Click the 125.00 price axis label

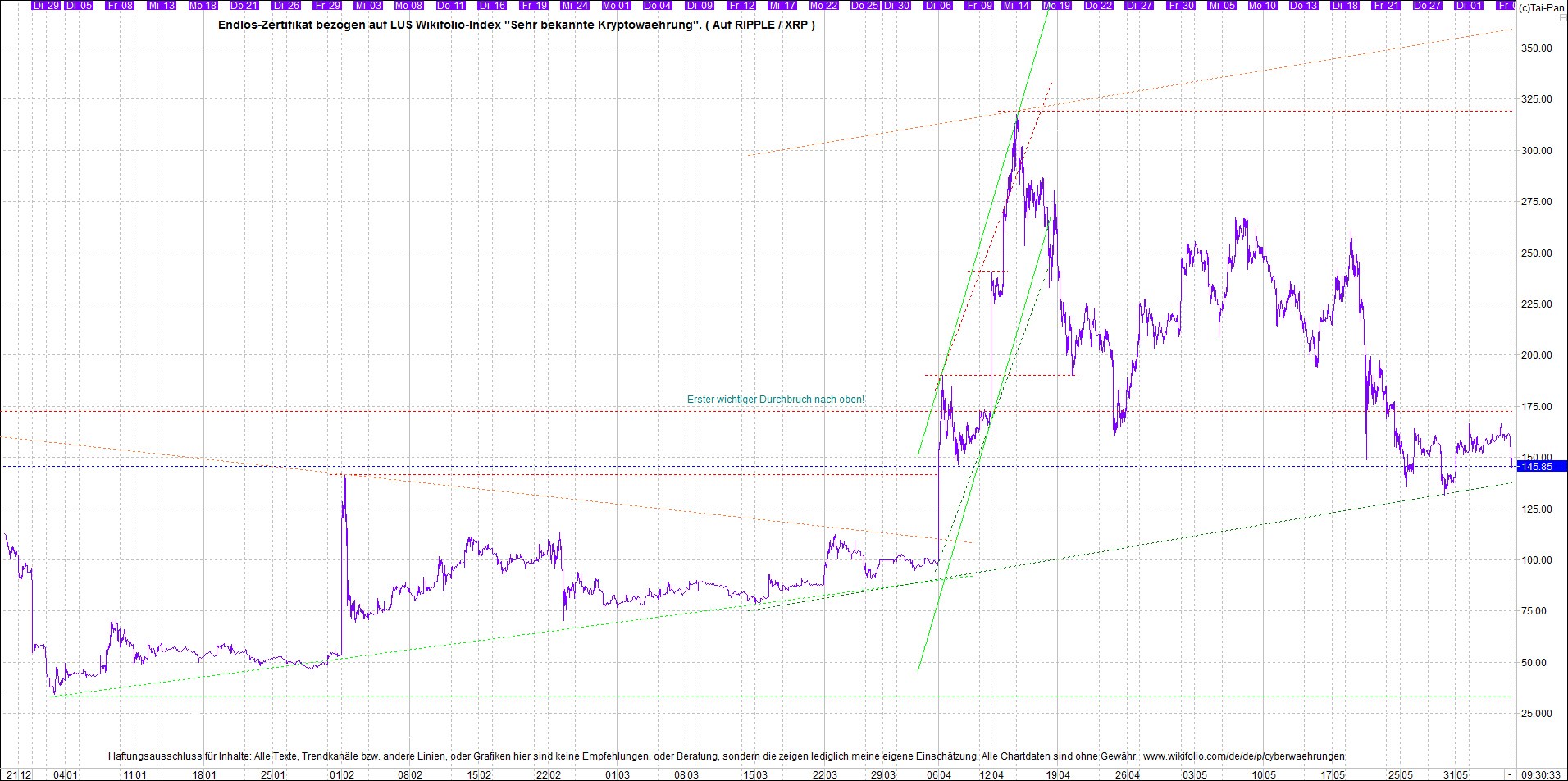(x=1536, y=509)
